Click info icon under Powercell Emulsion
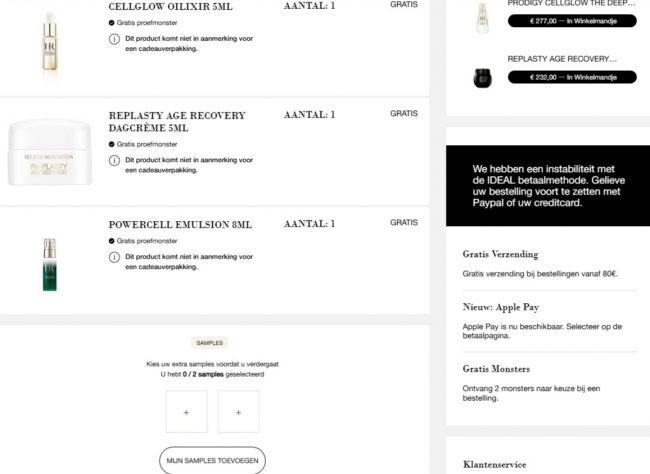The height and width of the screenshot is (474, 650). coord(114,257)
